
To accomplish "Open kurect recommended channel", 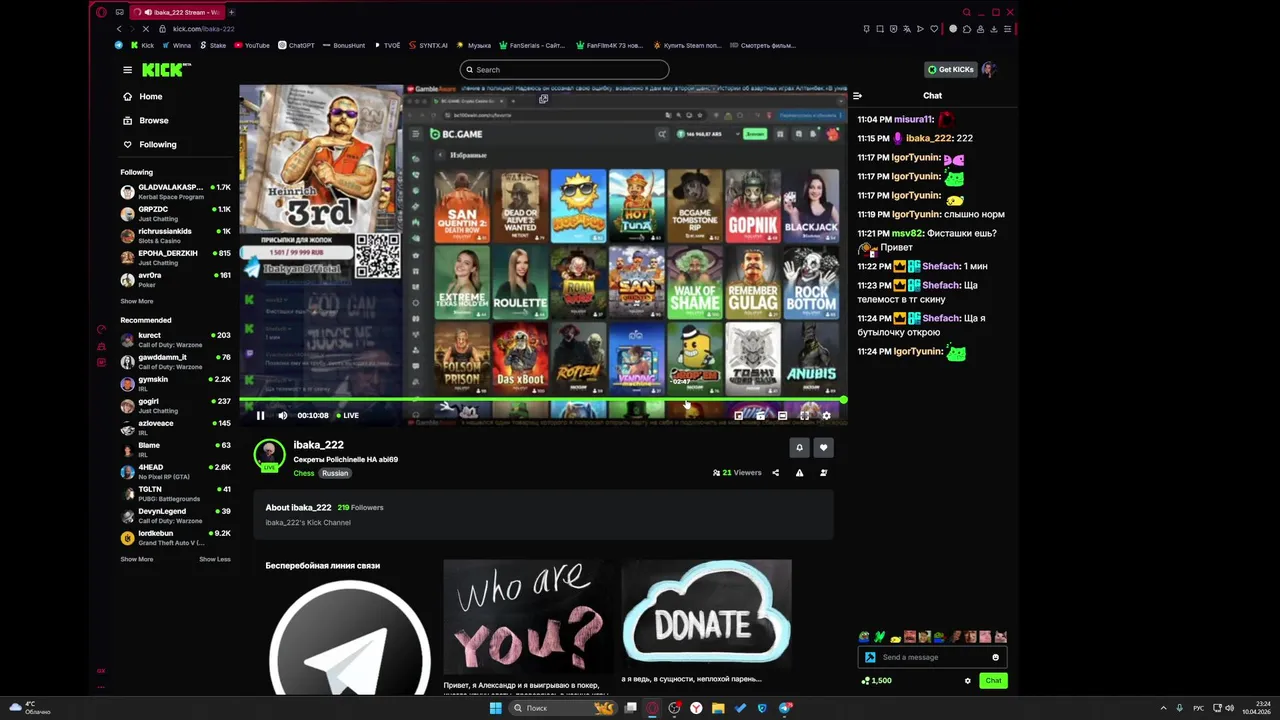I will [x=176, y=340].
